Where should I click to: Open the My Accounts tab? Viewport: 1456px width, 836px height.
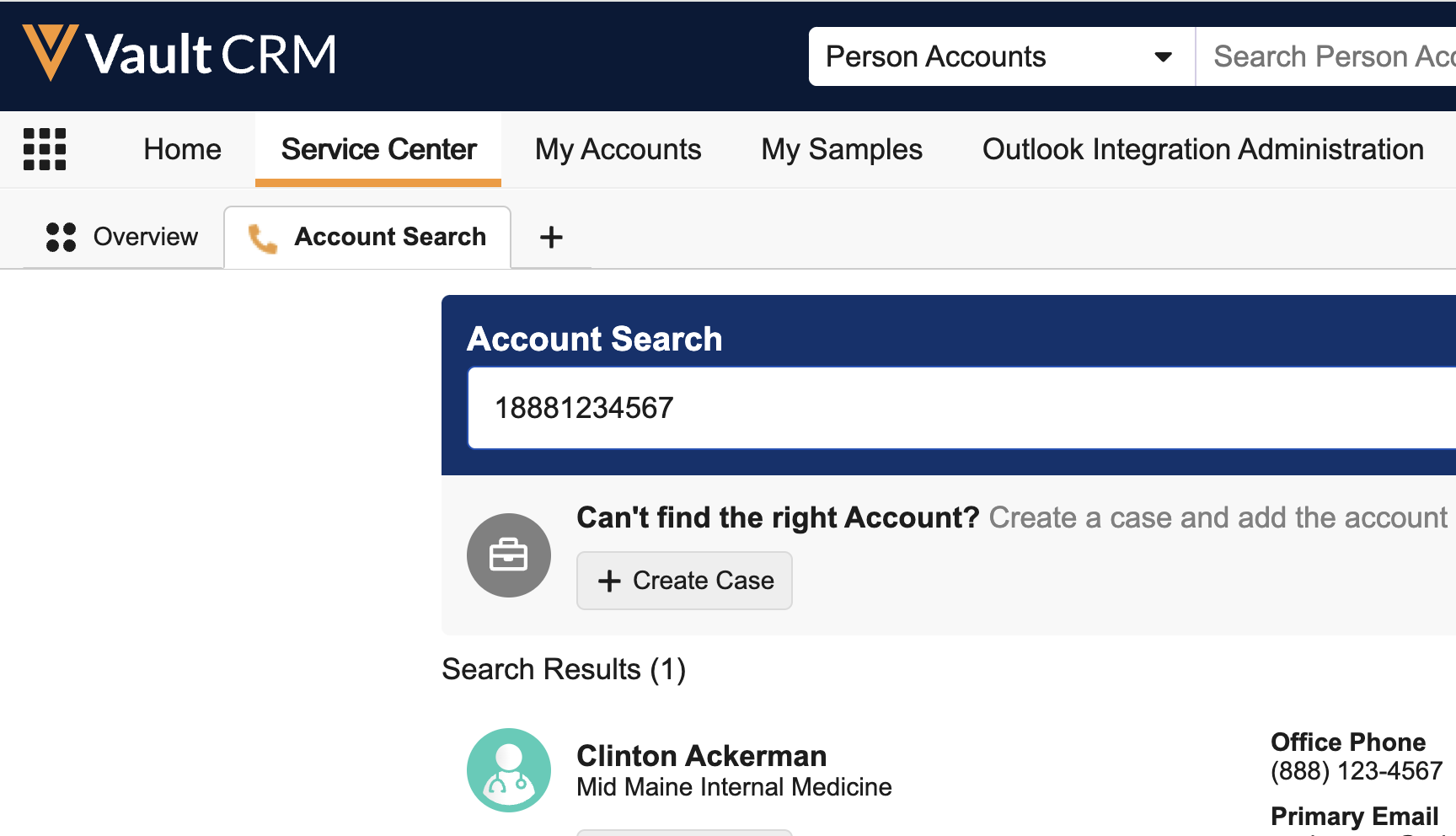click(x=618, y=149)
